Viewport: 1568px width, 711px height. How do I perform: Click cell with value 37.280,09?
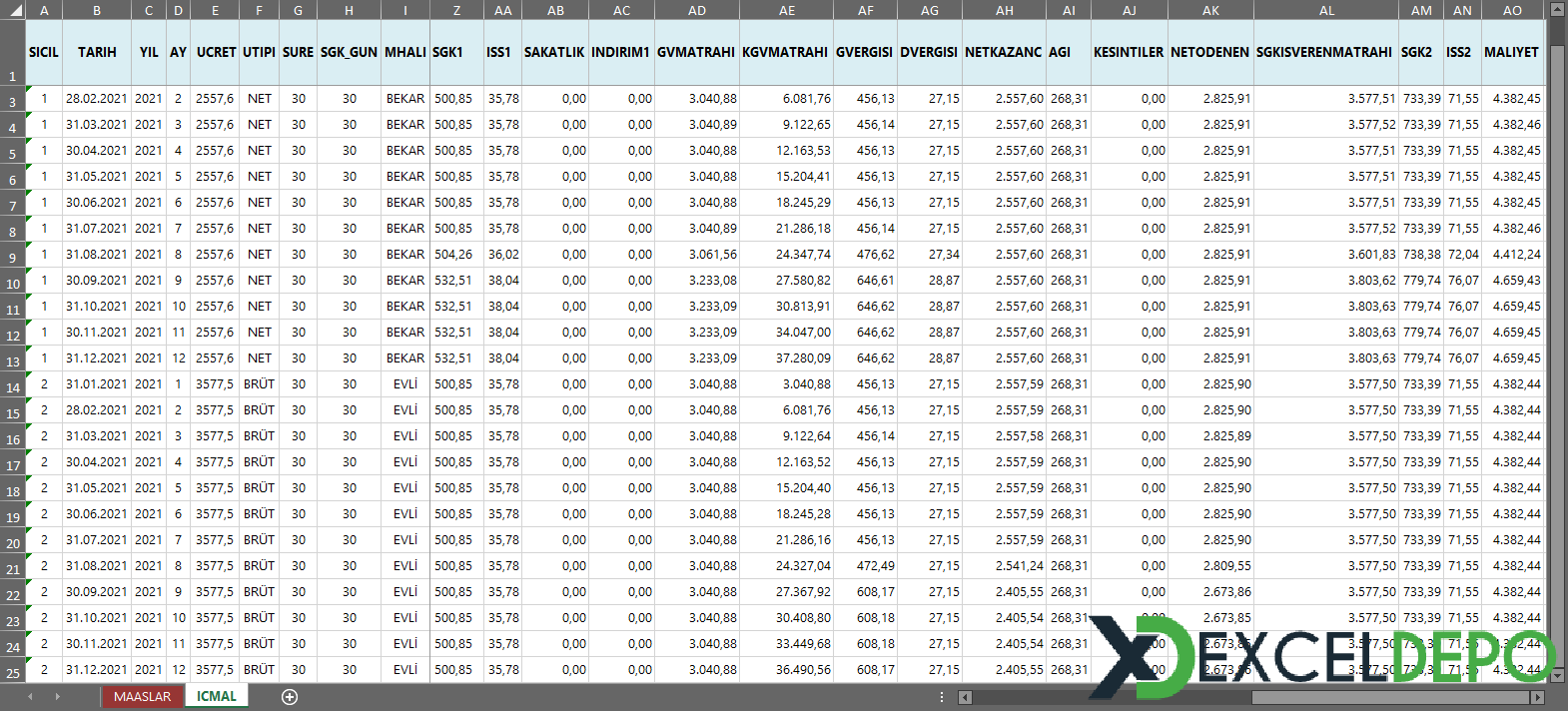pos(787,358)
